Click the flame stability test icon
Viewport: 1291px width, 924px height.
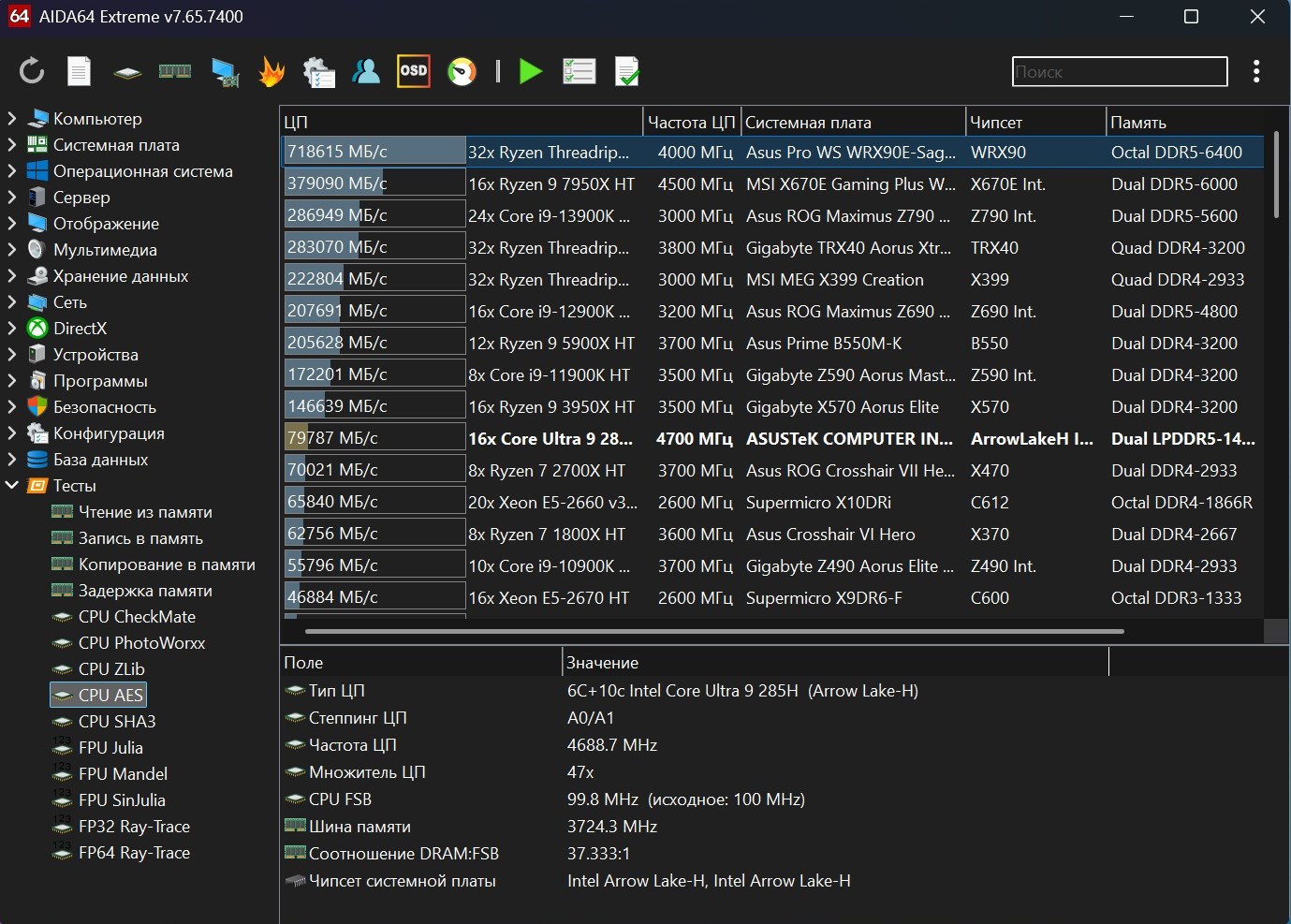tap(271, 71)
